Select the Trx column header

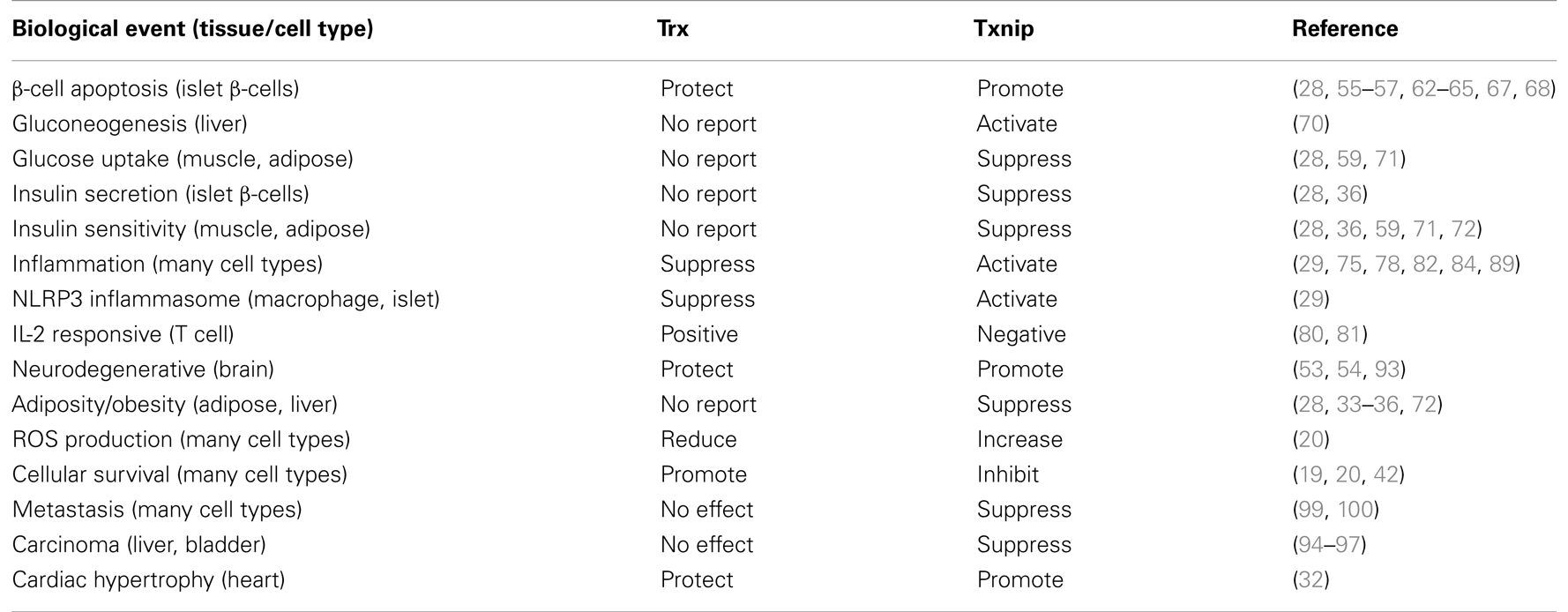pyautogui.click(x=675, y=29)
